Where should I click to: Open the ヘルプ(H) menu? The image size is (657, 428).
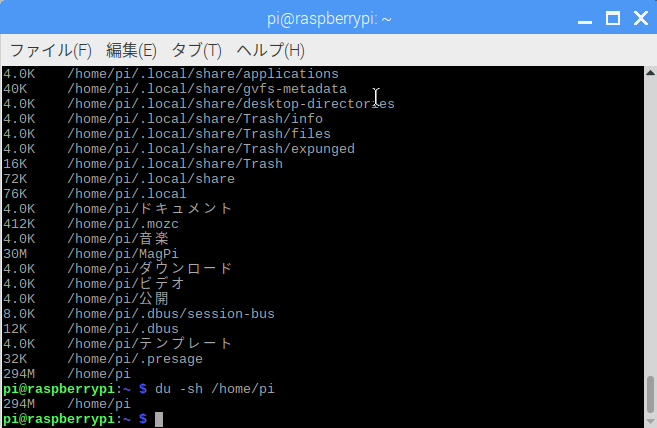click(x=271, y=50)
